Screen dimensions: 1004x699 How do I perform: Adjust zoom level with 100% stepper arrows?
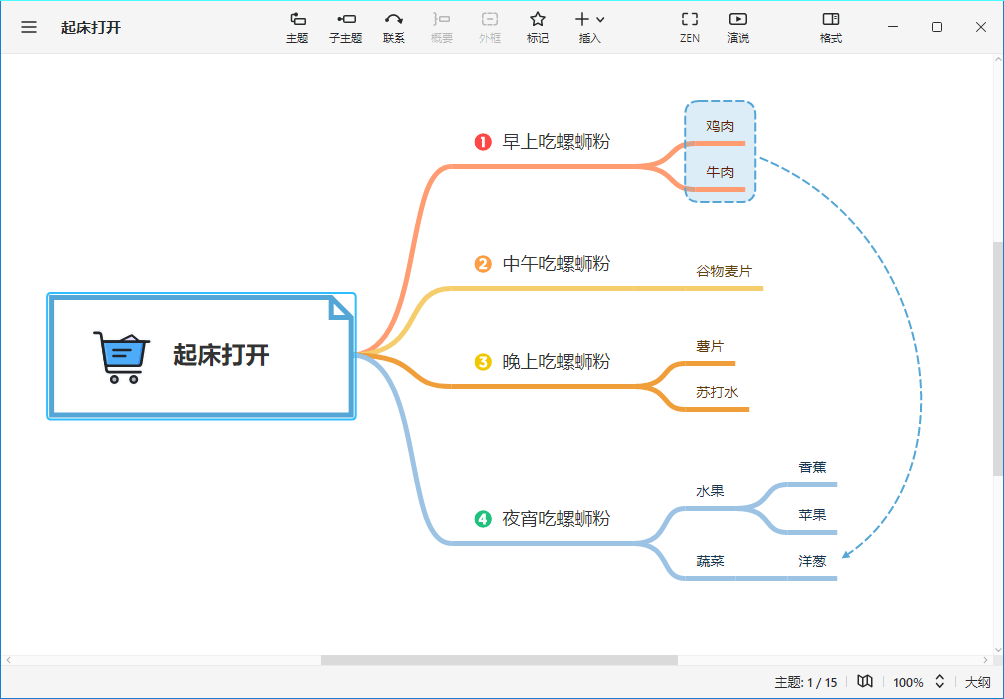pos(939,682)
